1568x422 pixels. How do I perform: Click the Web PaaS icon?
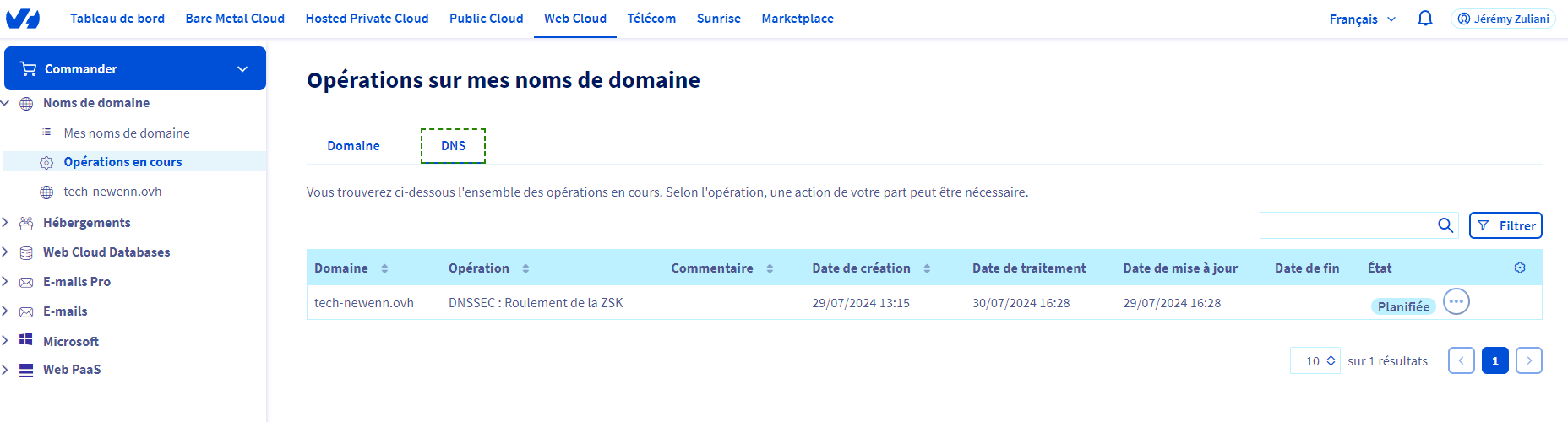pos(26,370)
